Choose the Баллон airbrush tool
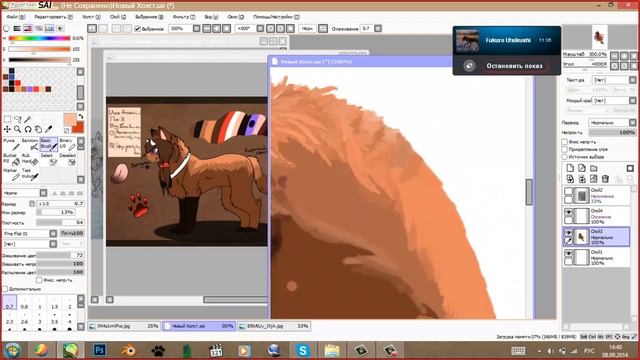The height and width of the screenshot is (360, 640). [30, 144]
